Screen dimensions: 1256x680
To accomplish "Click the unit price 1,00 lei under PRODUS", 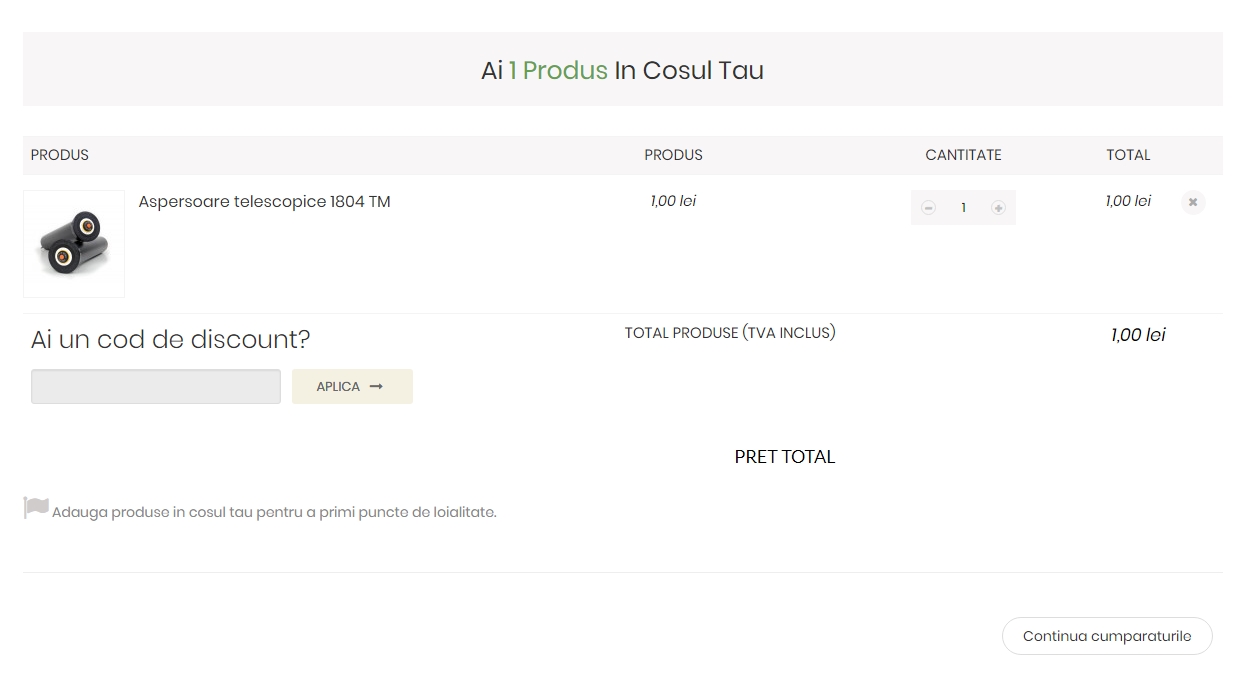I will (x=673, y=201).
